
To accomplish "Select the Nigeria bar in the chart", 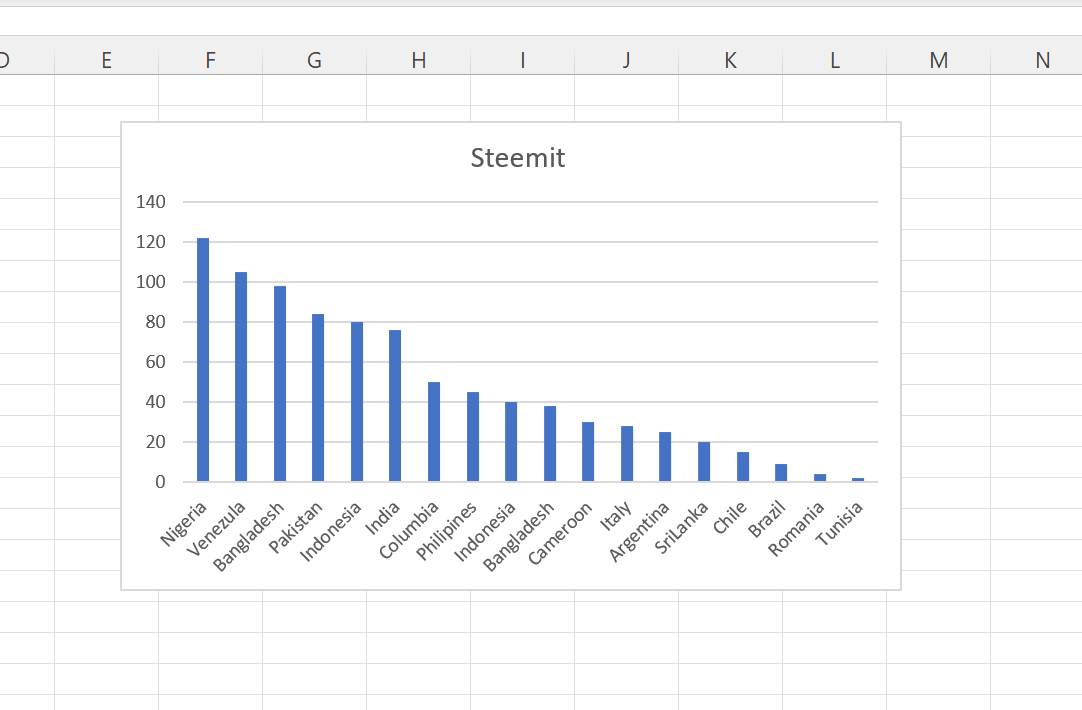I will click(x=203, y=359).
